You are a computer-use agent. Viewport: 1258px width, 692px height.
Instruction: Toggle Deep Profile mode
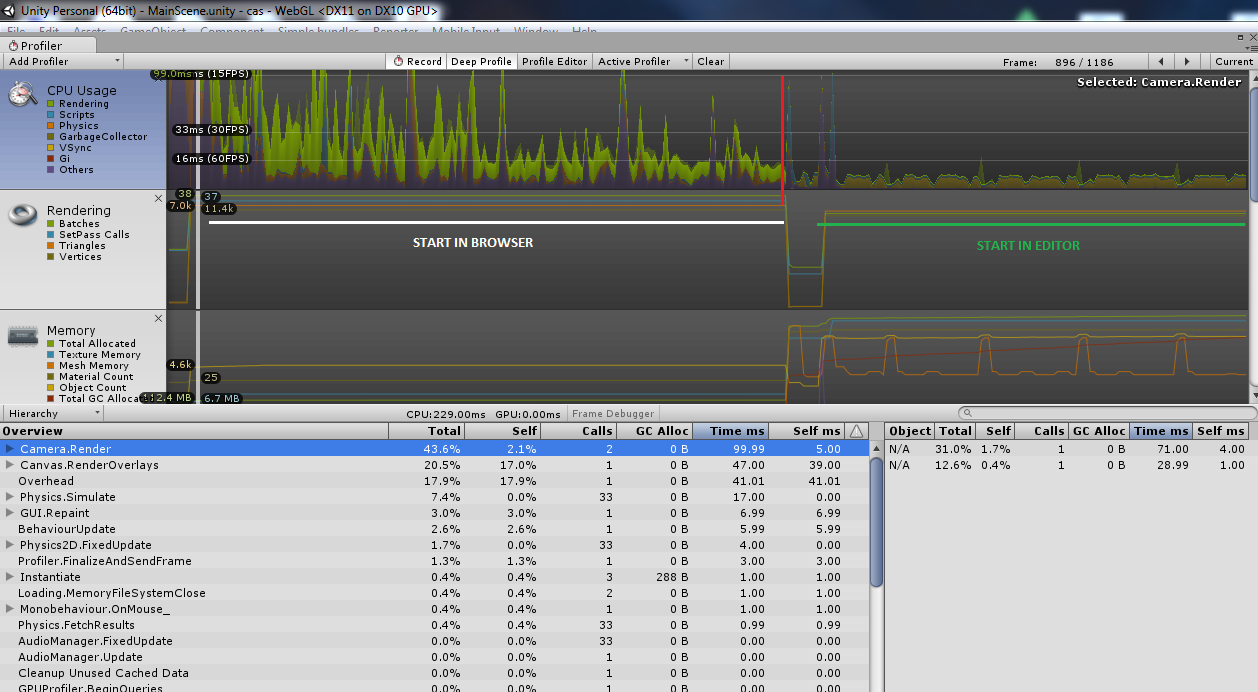pyautogui.click(x=481, y=61)
